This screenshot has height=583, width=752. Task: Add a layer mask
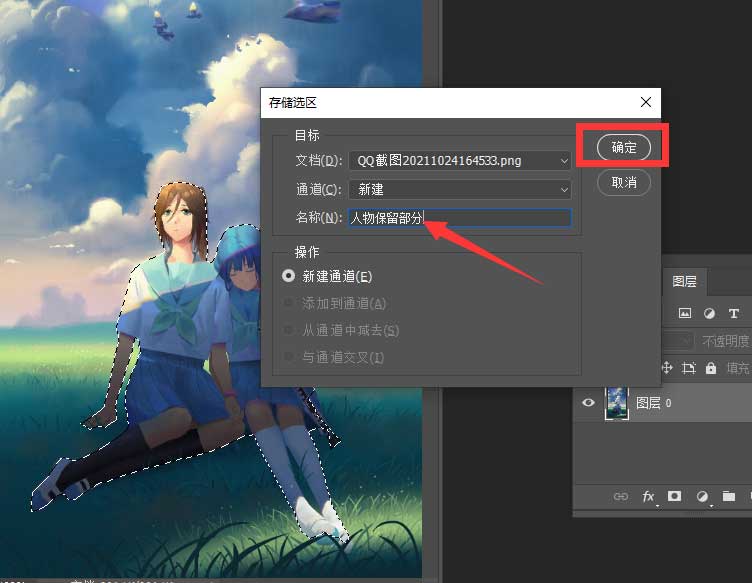click(x=675, y=496)
